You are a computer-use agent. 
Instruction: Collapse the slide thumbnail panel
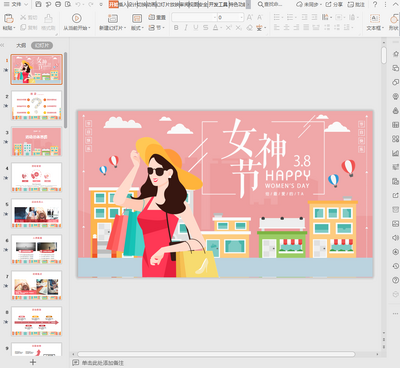(2, 45)
